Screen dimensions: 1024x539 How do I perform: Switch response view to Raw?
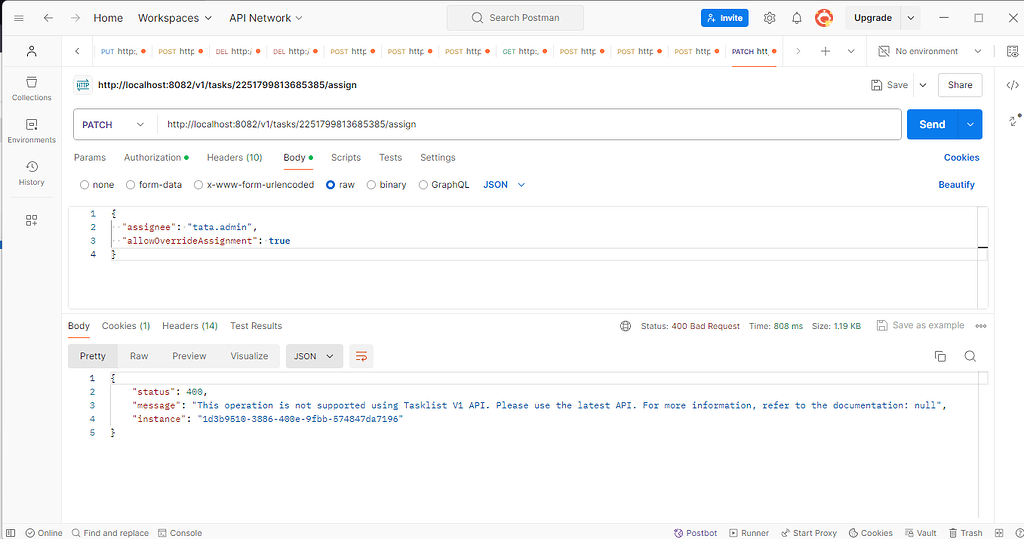[x=139, y=356]
